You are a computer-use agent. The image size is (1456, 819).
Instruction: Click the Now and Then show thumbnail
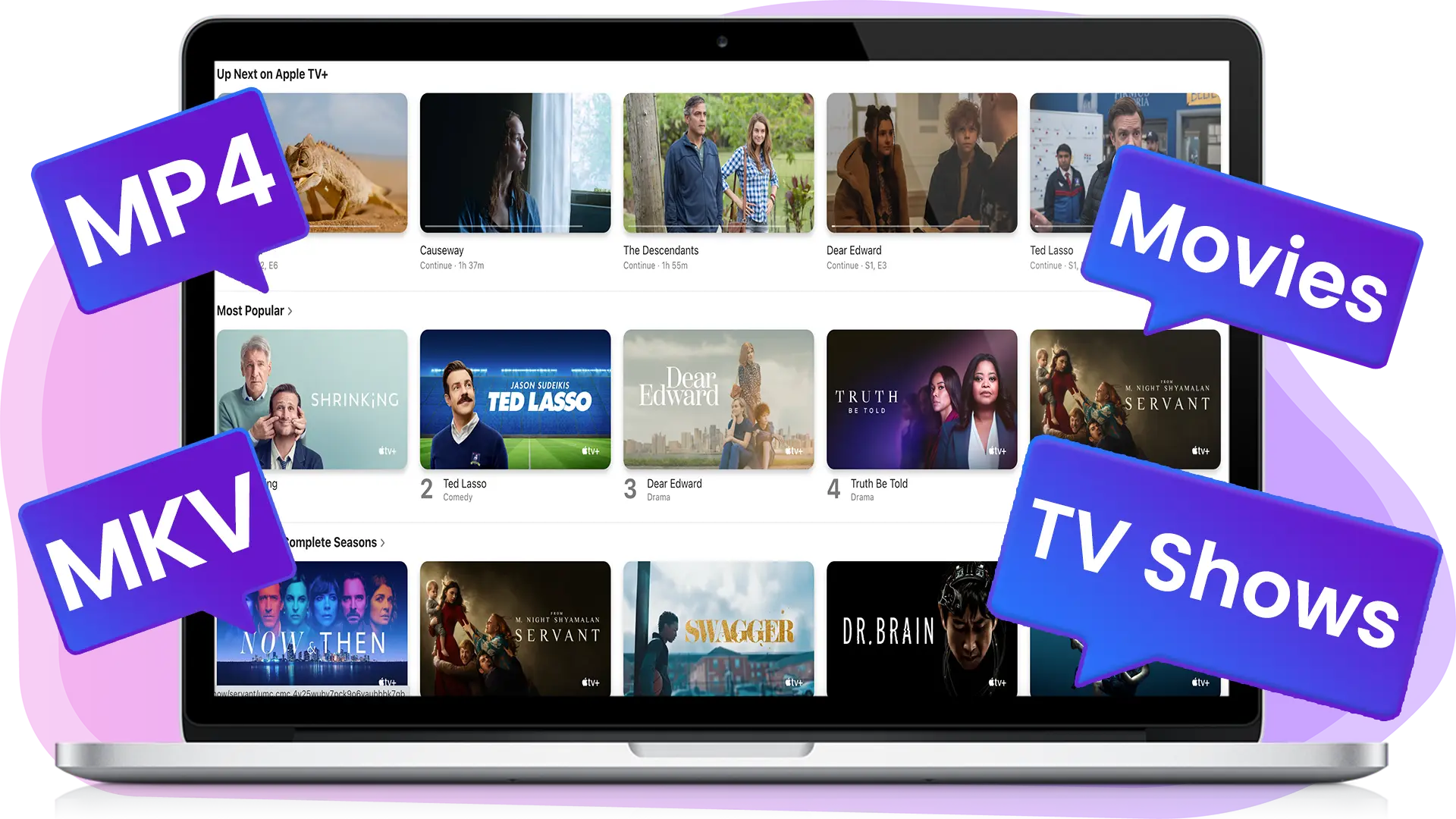[x=311, y=630]
